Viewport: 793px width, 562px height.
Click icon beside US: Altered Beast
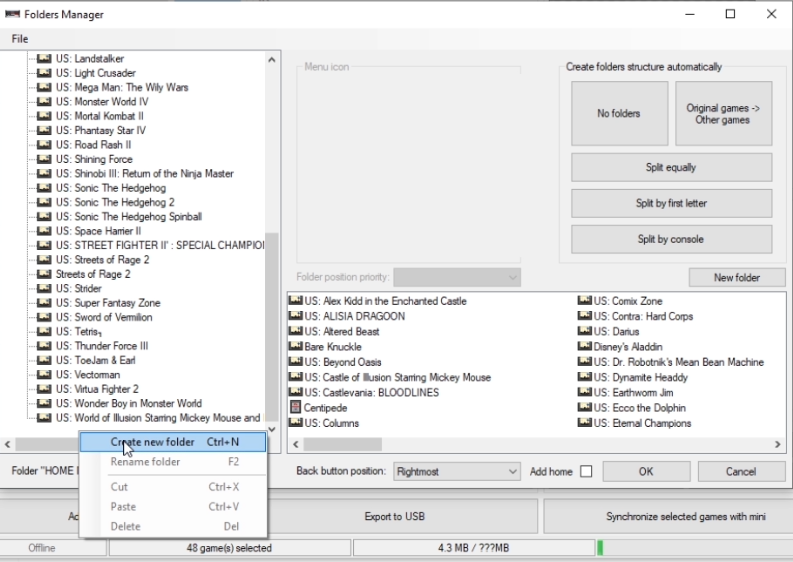coord(295,331)
